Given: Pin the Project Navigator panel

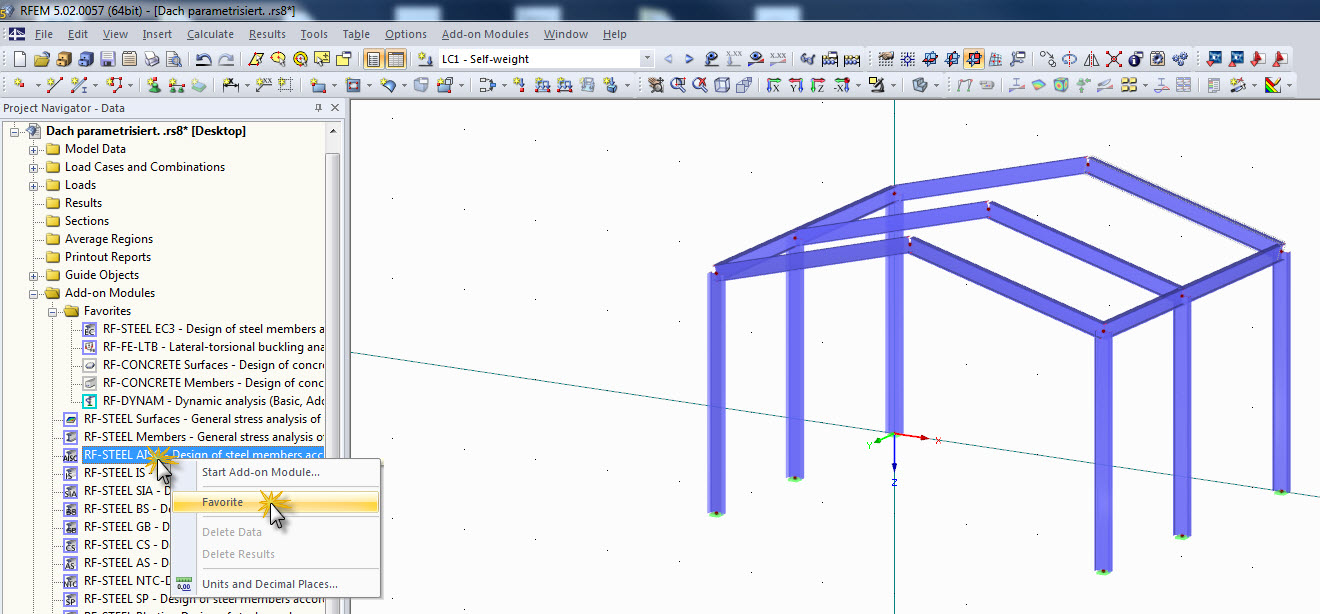Looking at the screenshot, I should 319,108.
